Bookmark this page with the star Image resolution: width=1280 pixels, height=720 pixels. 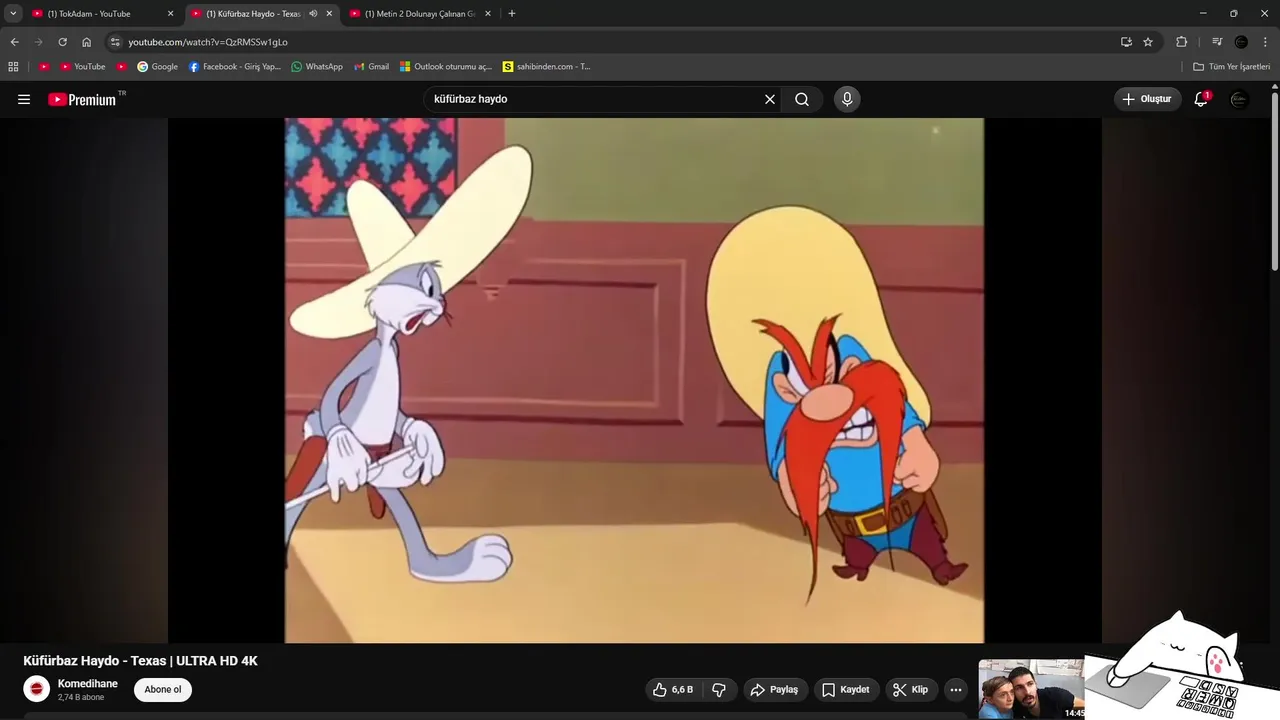tap(1148, 42)
